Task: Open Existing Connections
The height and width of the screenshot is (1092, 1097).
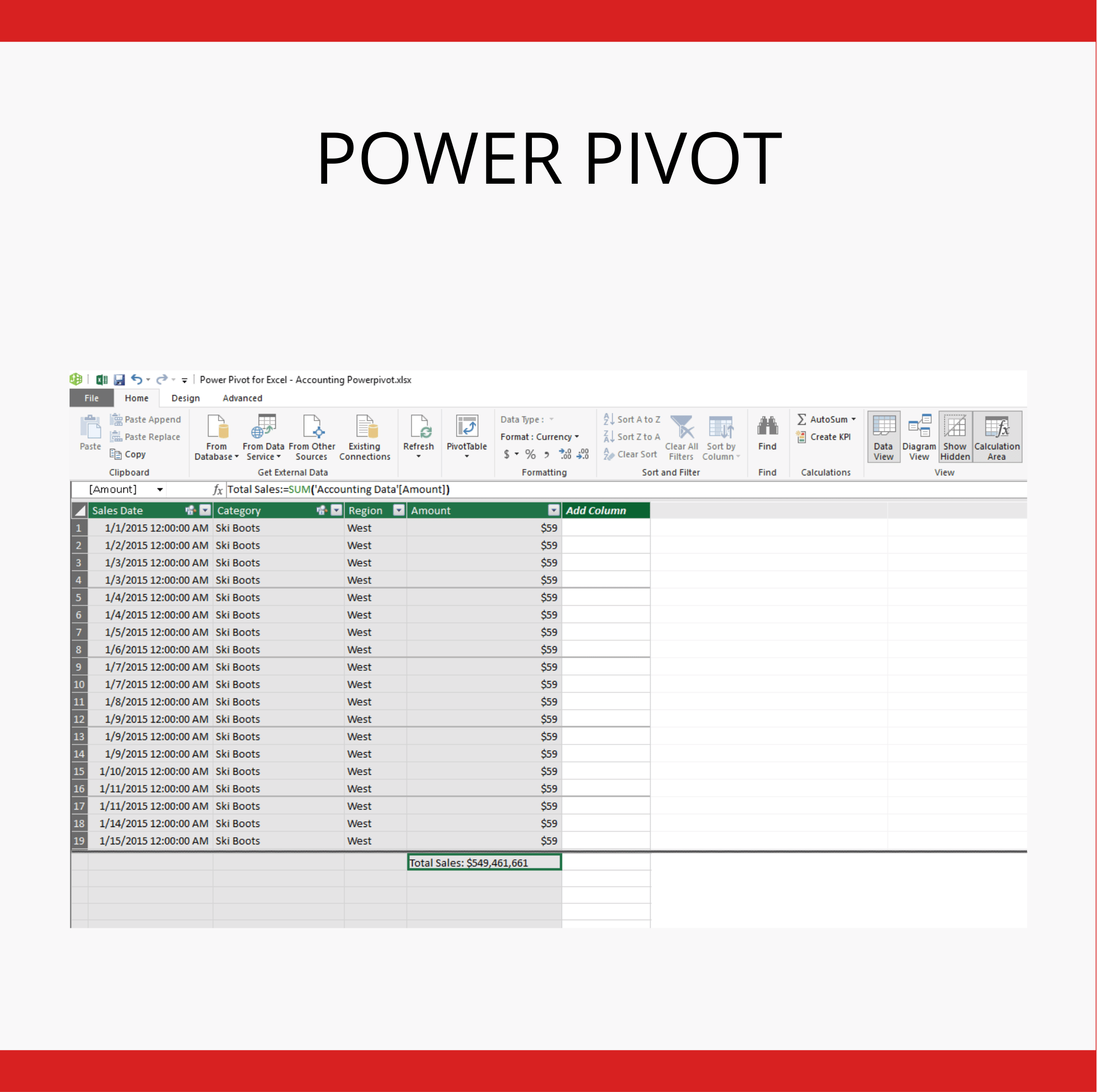Action: tap(364, 437)
